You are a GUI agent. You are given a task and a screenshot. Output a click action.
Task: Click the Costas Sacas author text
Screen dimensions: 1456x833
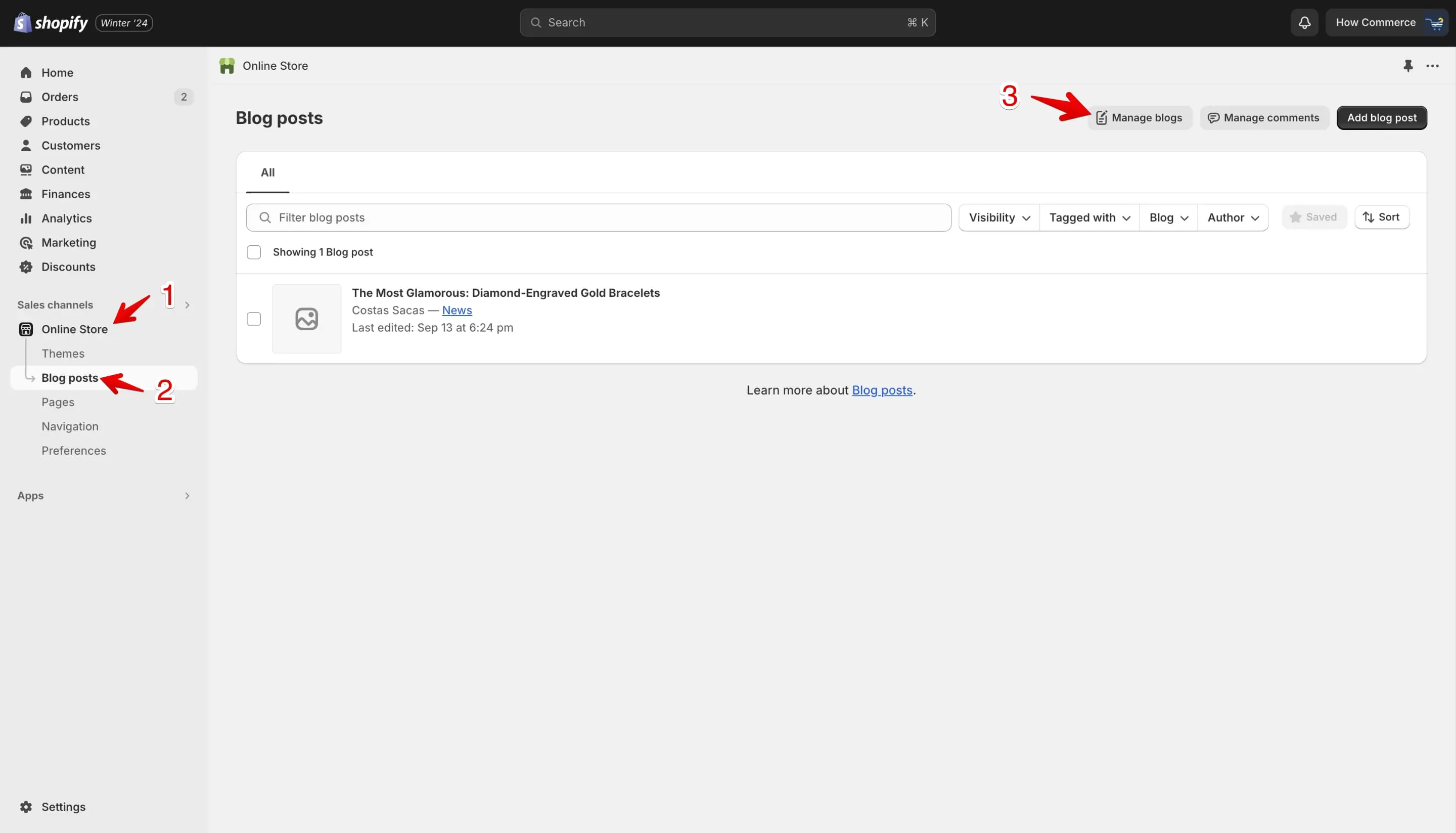point(388,310)
